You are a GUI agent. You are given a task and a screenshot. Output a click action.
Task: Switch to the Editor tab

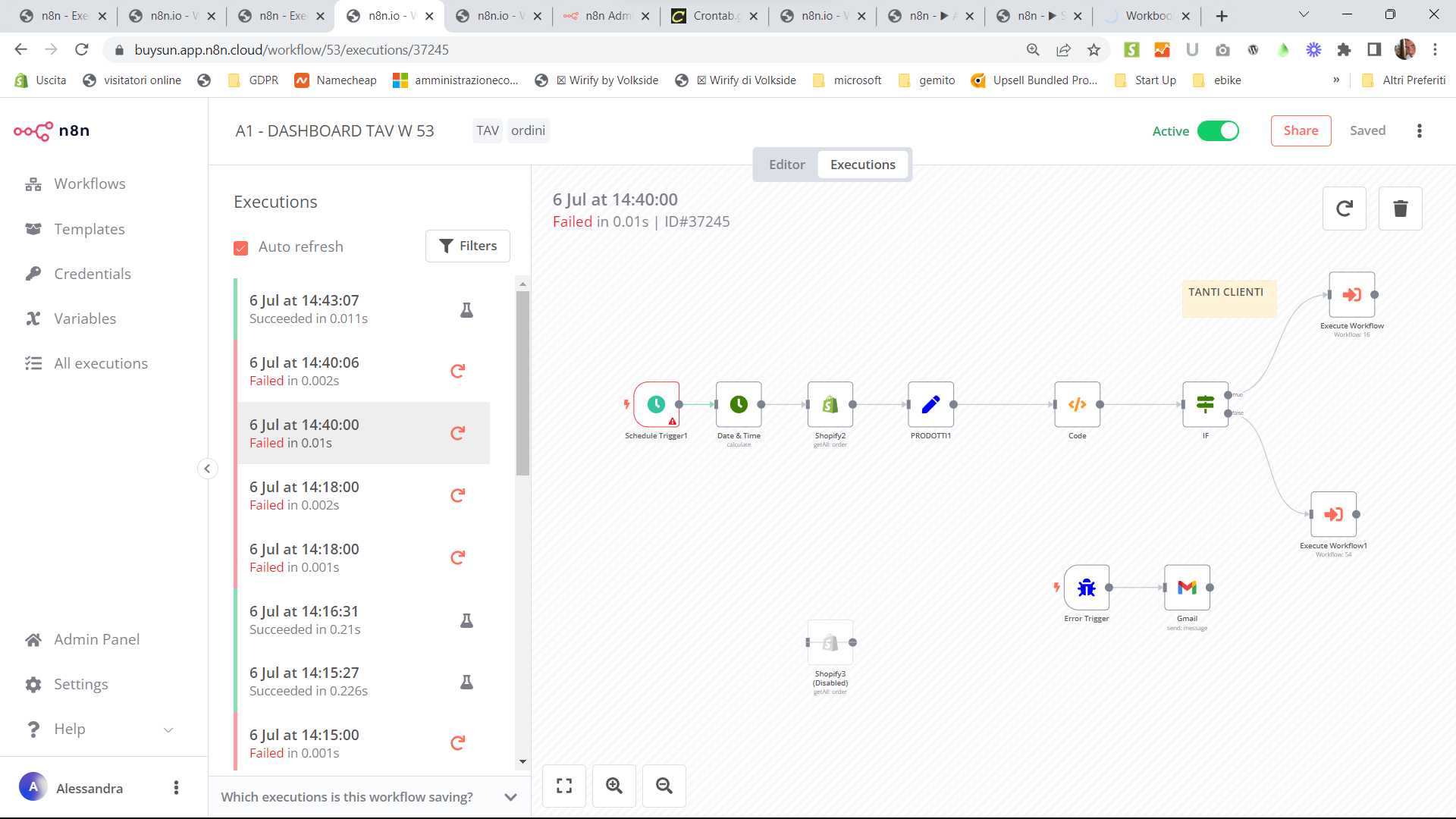(x=786, y=165)
